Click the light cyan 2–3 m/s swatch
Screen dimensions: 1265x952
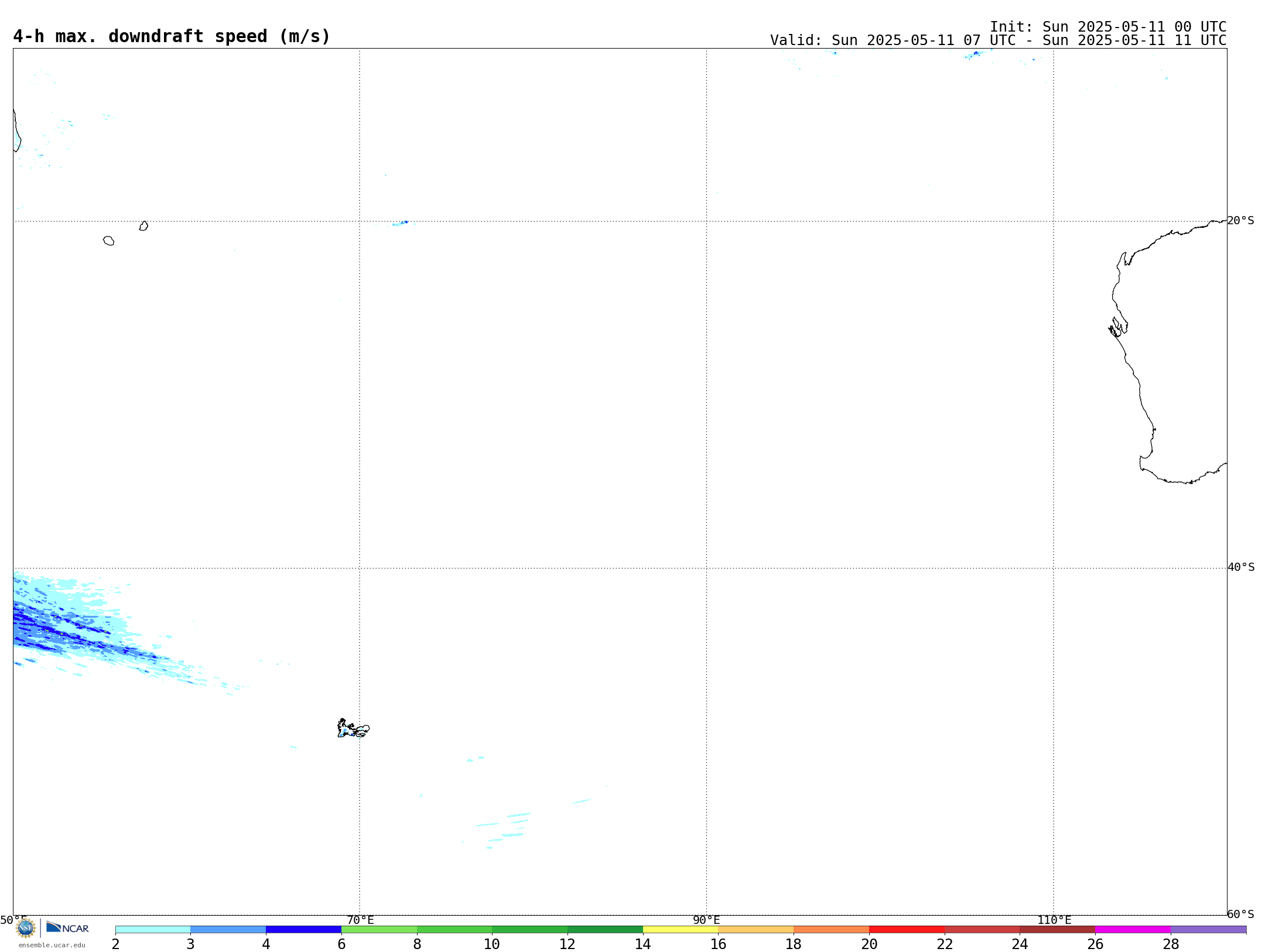pos(153,929)
